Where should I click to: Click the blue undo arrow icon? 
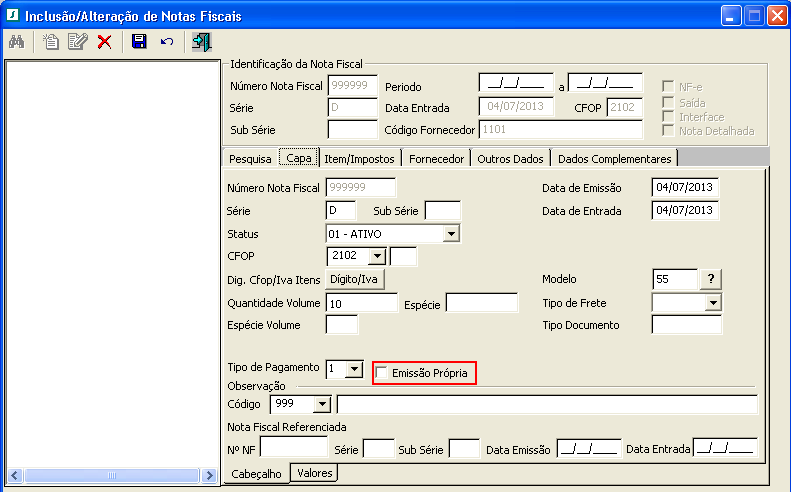coord(166,42)
